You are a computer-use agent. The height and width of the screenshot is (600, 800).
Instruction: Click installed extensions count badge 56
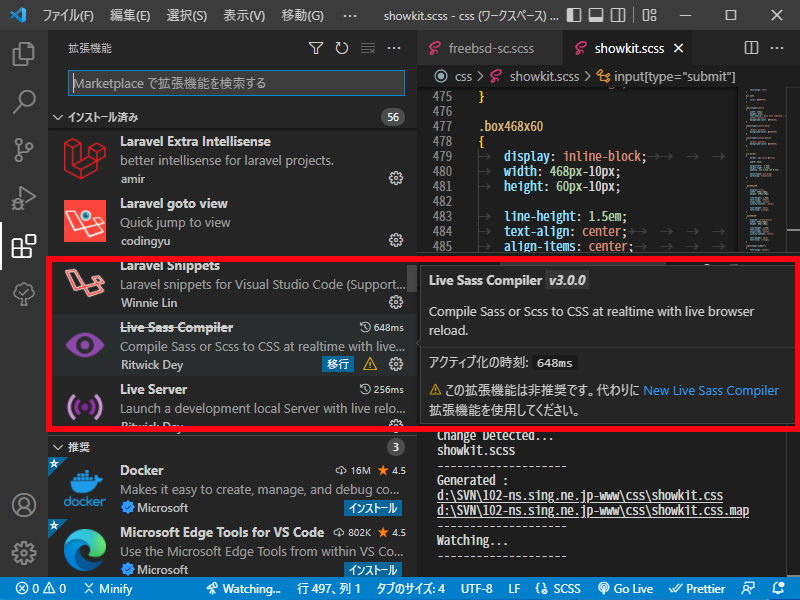[392, 117]
